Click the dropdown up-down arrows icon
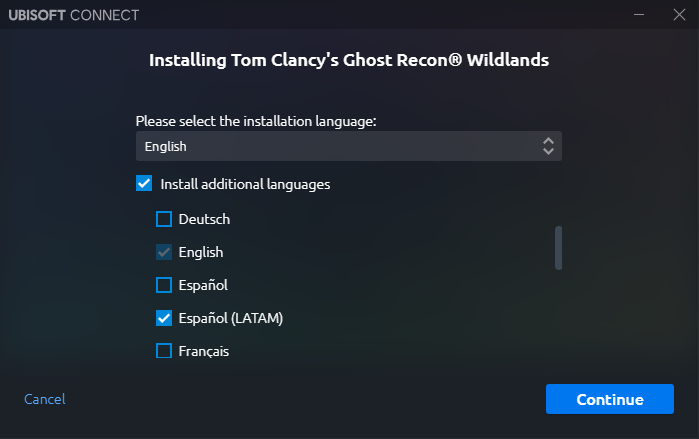 (548, 146)
